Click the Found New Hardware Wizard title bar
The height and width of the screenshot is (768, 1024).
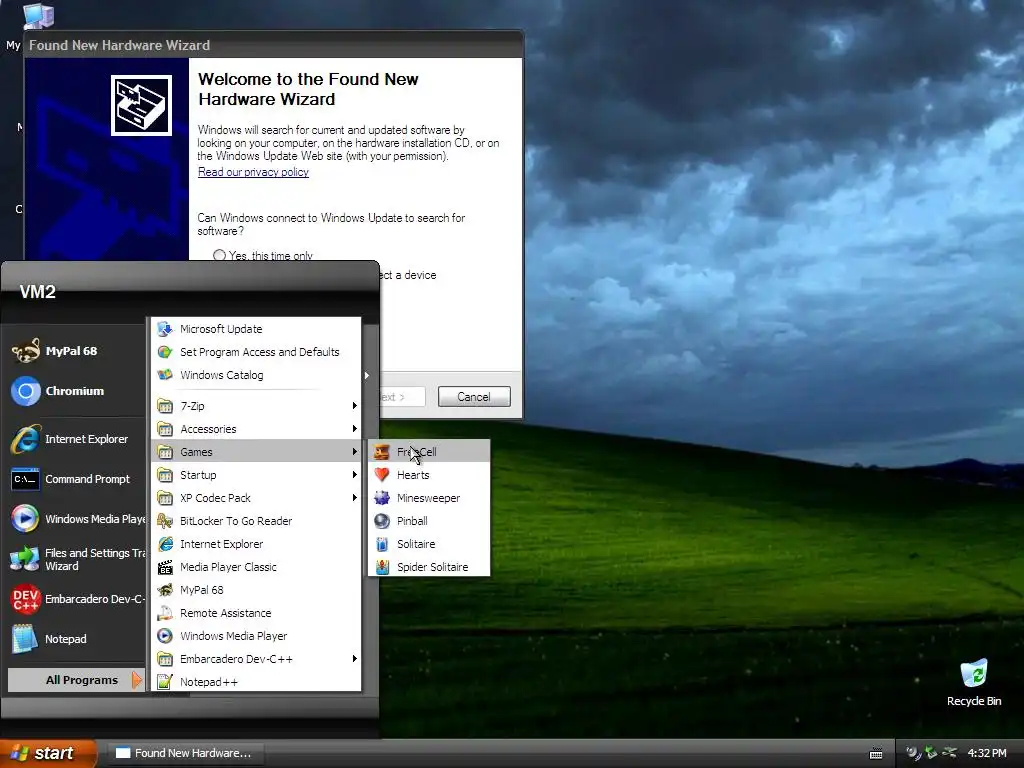pyautogui.click(x=273, y=45)
